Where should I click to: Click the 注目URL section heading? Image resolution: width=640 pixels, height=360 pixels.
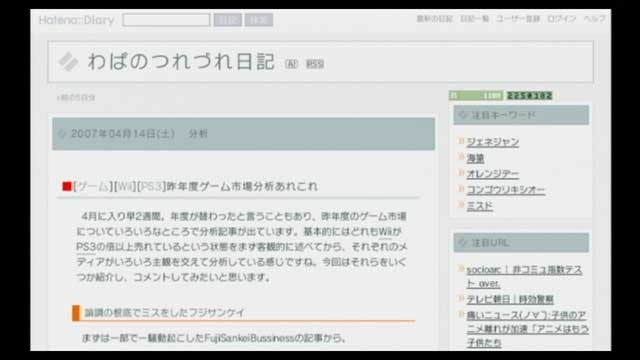click(x=490, y=243)
